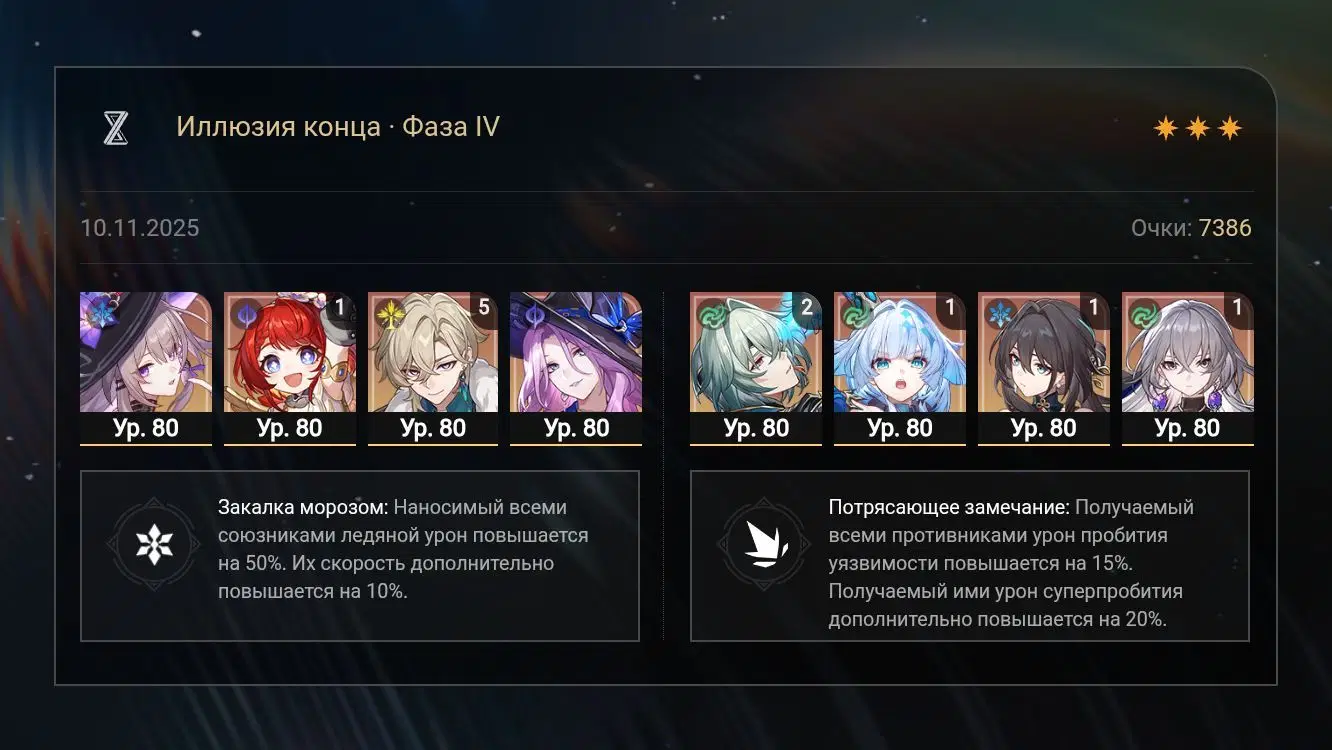
Task: Click the eidolon badge 5 on blond character
Action: [484, 308]
